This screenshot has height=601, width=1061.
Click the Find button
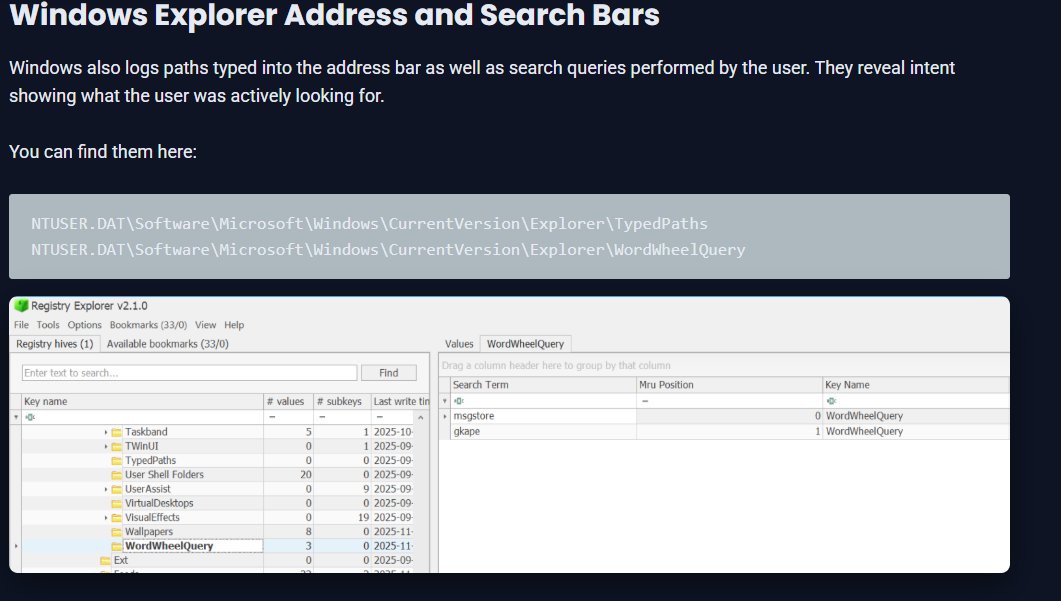[388, 373]
